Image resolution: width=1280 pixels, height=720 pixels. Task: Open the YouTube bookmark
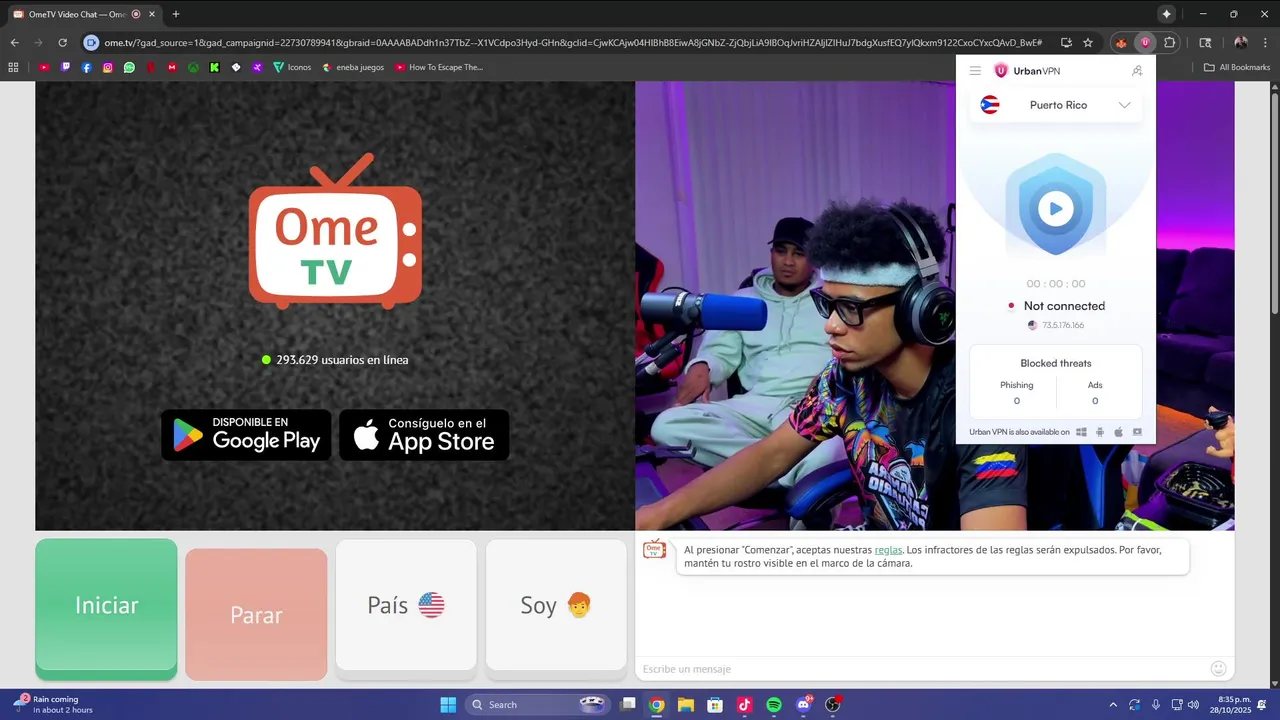pyautogui.click(x=44, y=67)
